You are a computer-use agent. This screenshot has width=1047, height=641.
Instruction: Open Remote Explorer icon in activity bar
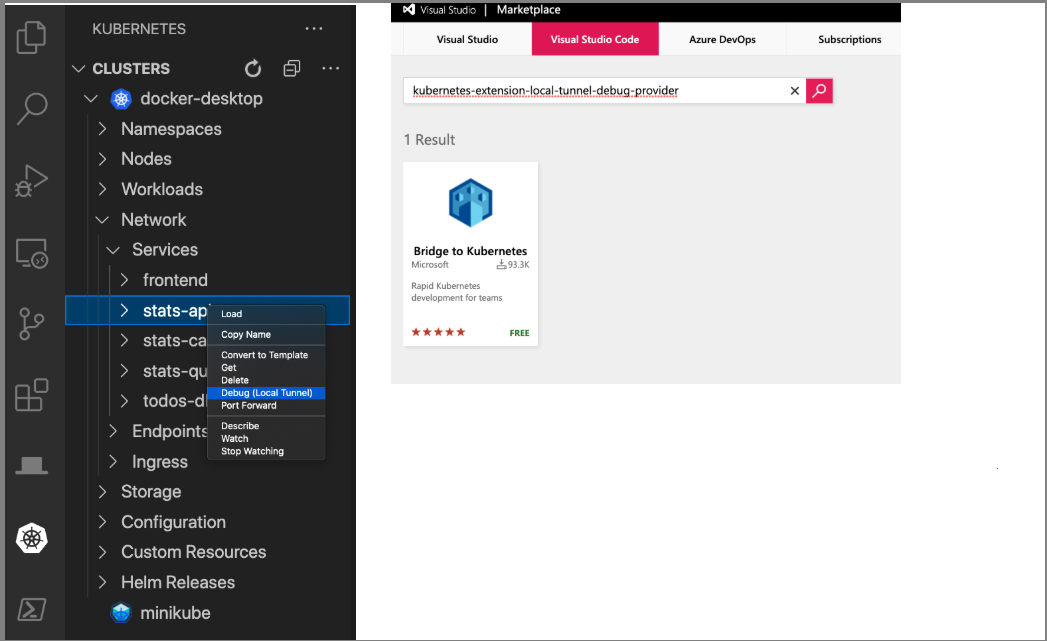tap(32, 253)
